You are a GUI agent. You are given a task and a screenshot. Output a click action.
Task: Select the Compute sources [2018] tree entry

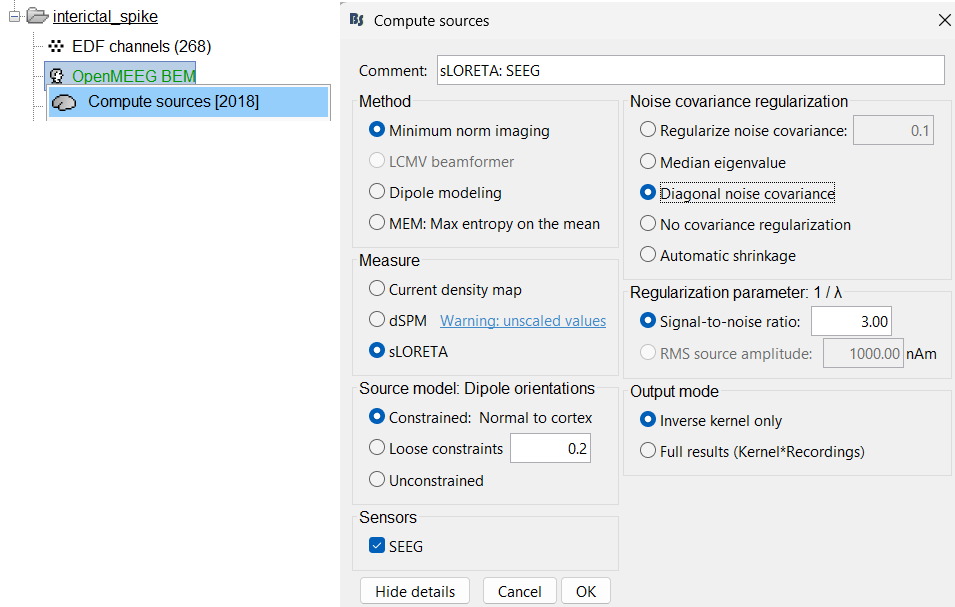pyautogui.click(x=172, y=102)
